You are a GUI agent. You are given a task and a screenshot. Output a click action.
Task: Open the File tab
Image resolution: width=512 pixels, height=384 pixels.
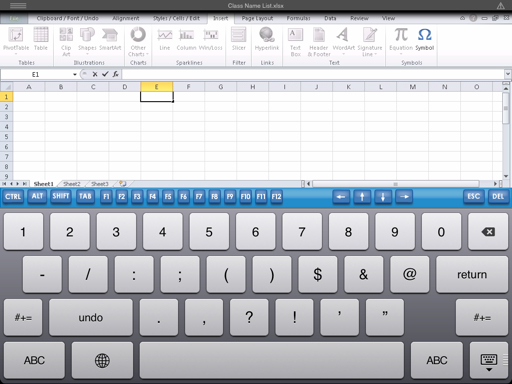click(14, 18)
